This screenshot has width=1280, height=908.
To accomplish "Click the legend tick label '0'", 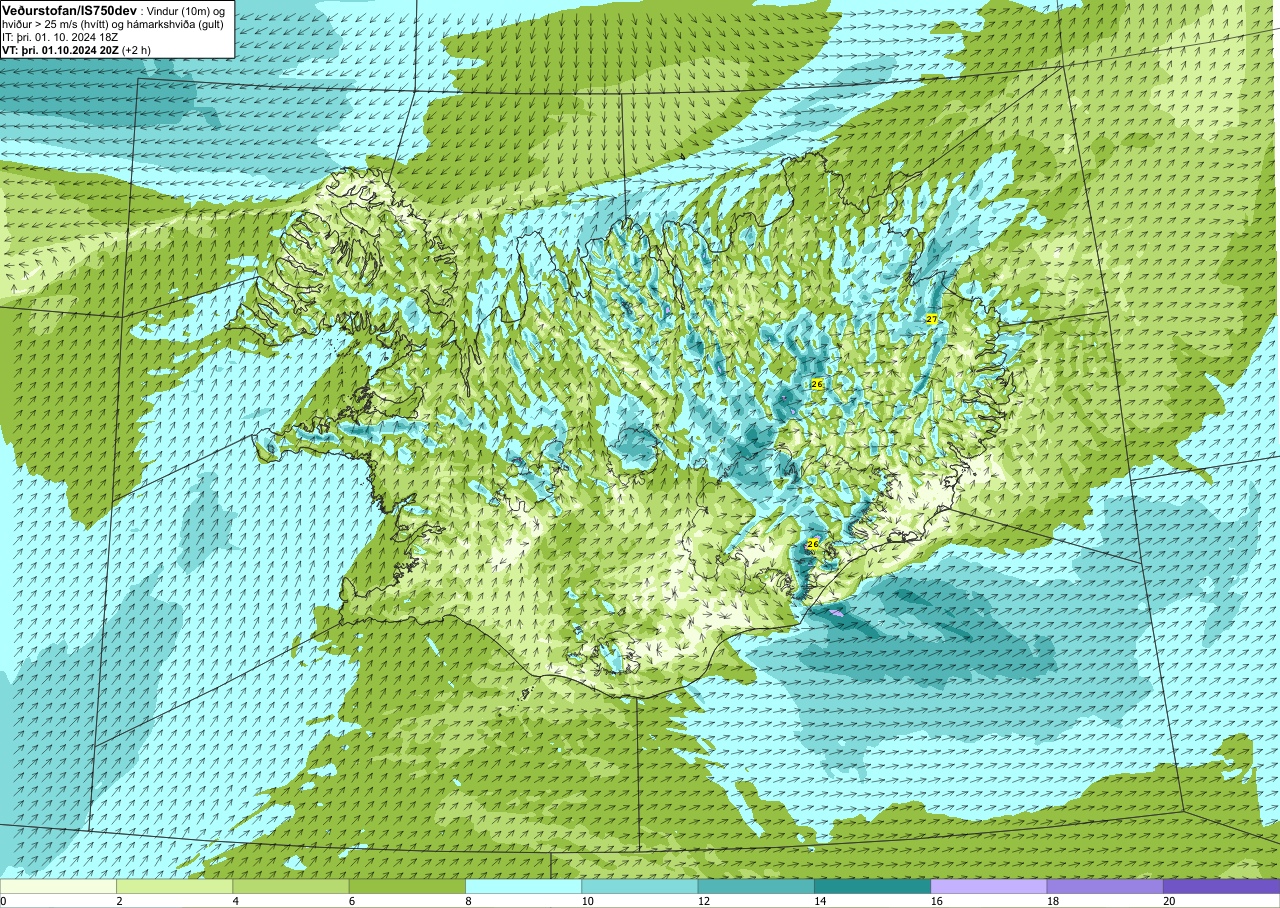I will pos(3,901).
